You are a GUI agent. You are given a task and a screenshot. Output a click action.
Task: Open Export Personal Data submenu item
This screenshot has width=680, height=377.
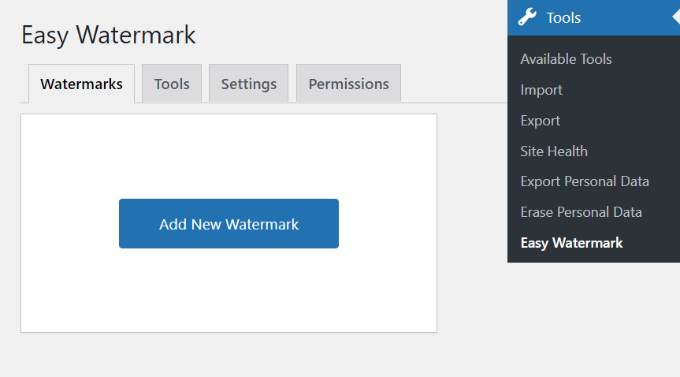pos(585,181)
